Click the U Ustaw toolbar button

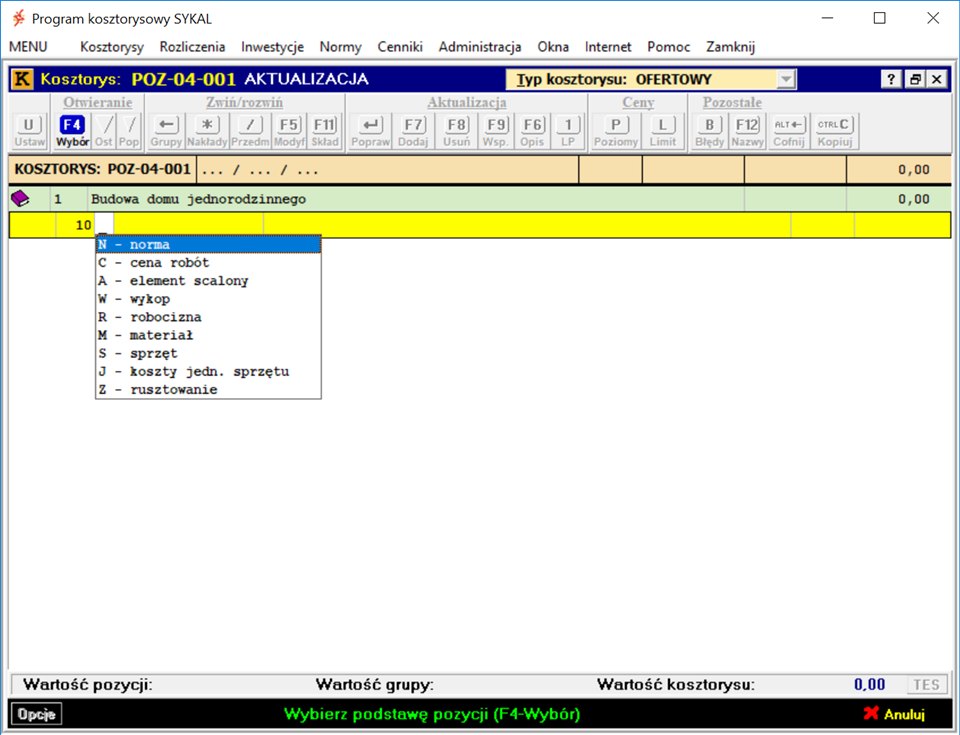pos(29,131)
